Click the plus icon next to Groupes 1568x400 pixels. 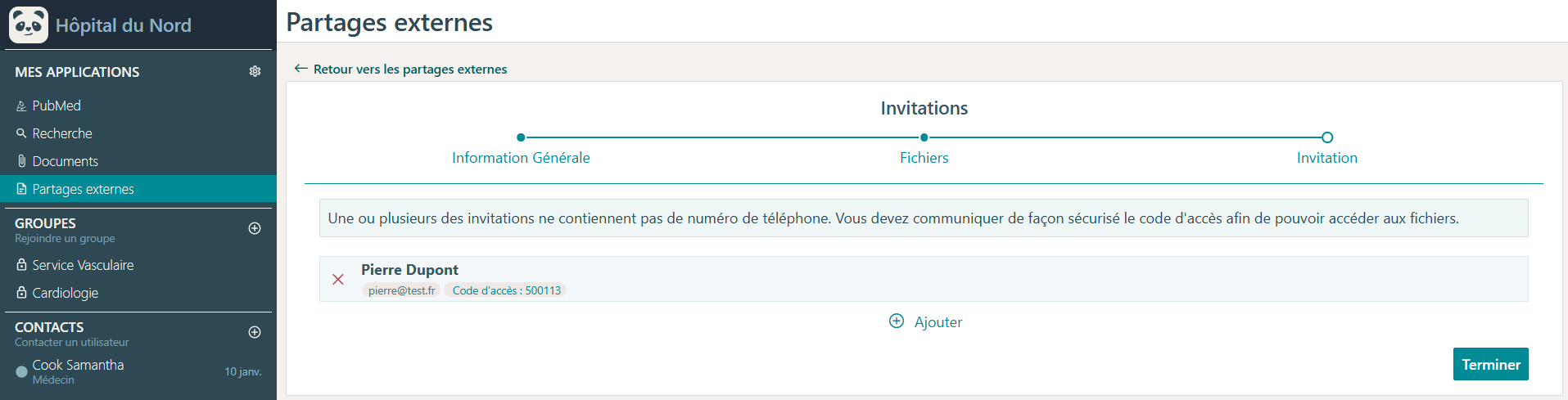pos(255,228)
